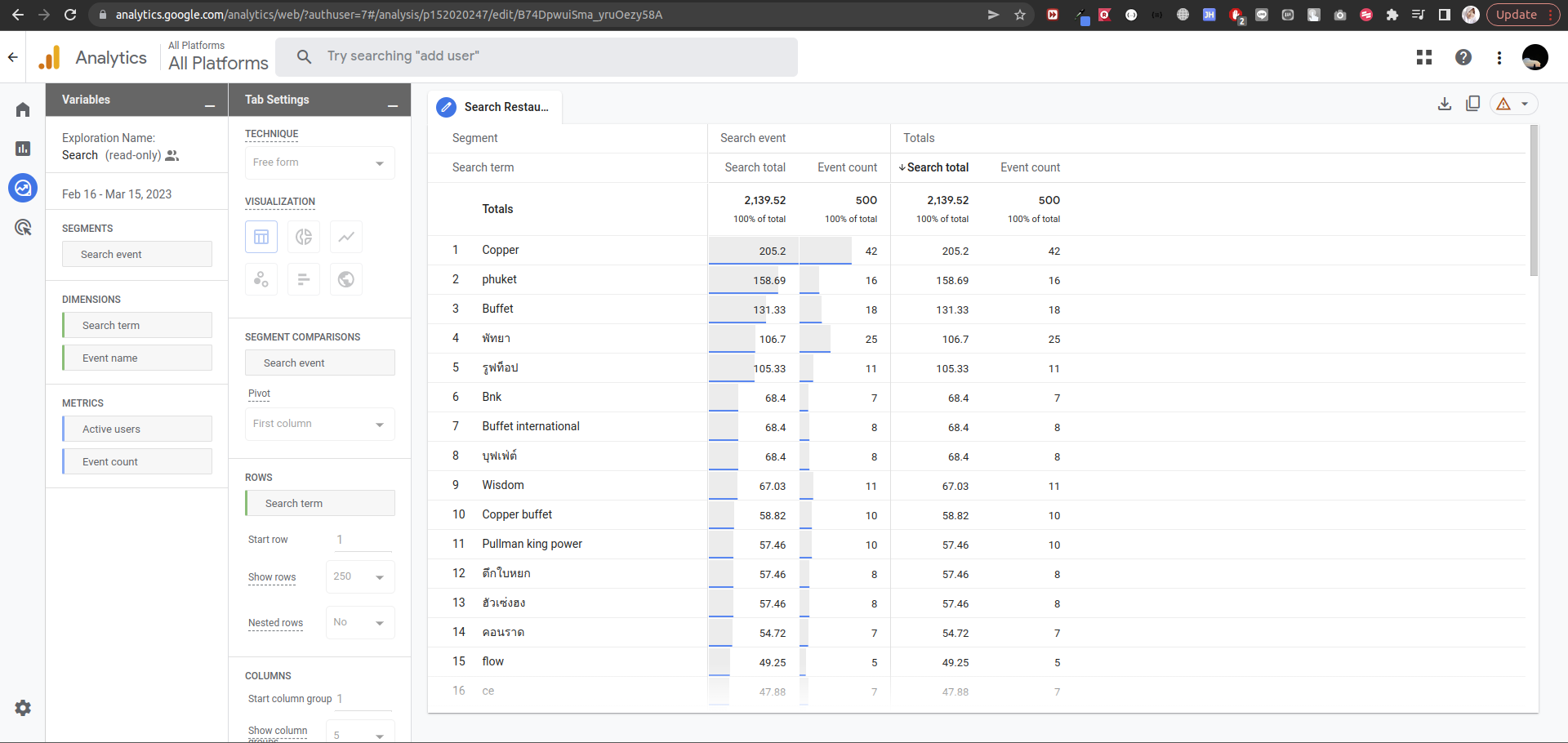
Task: Open Google apps grid
Action: pyautogui.click(x=1424, y=57)
